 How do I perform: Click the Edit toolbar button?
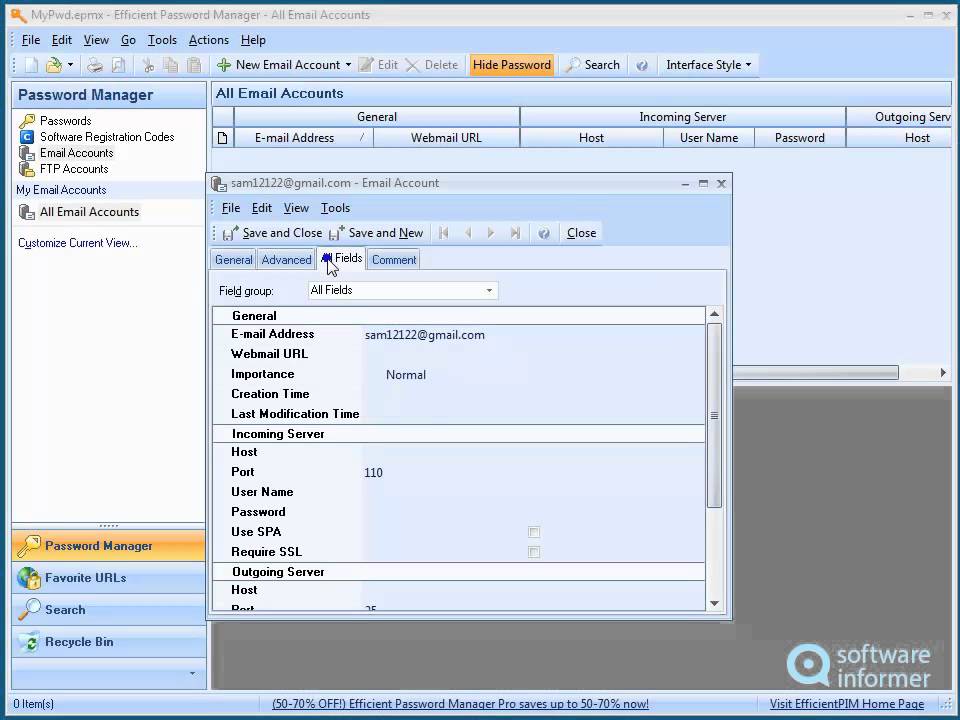[378, 65]
